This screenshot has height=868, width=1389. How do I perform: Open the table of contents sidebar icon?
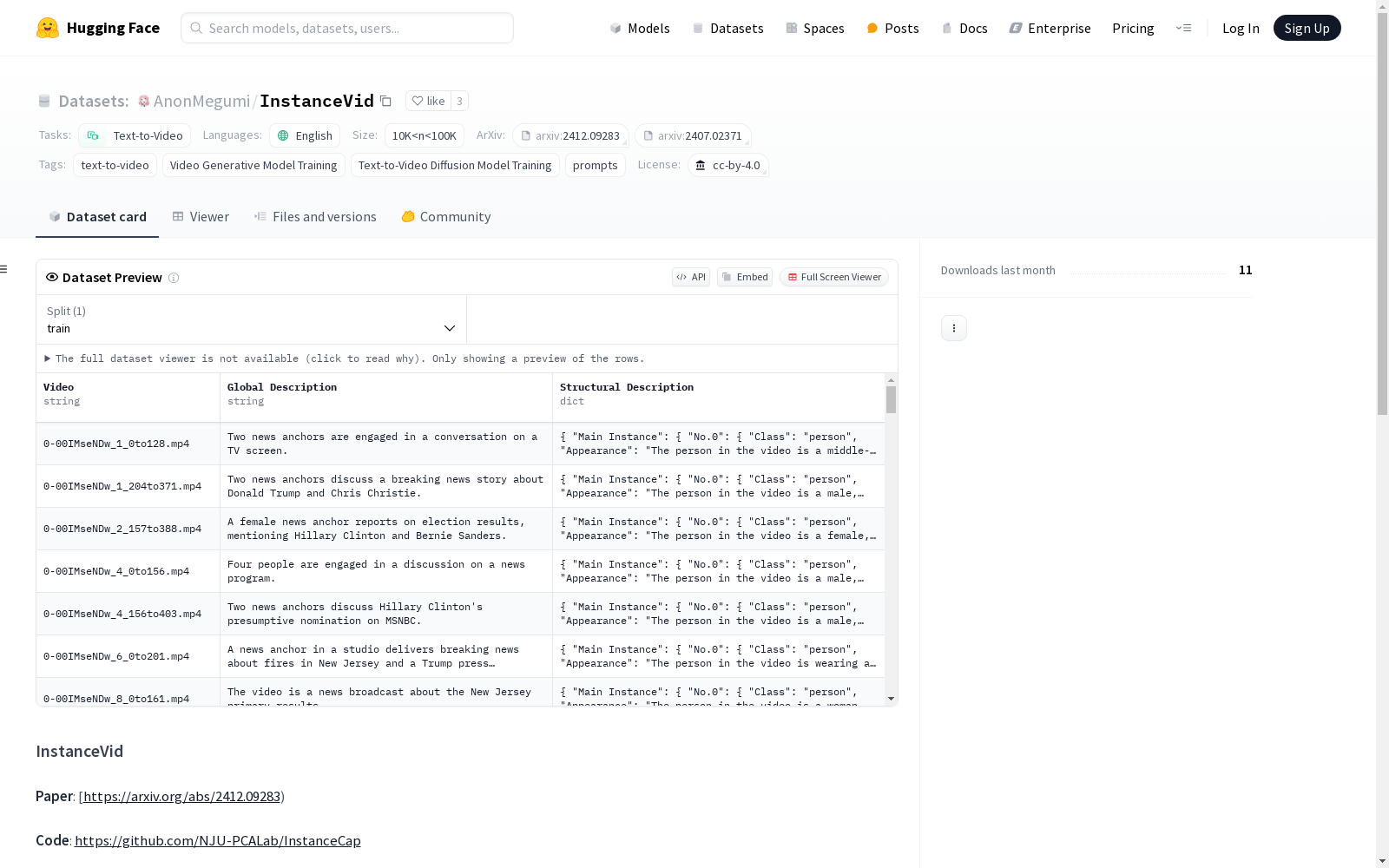(x=4, y=269)
